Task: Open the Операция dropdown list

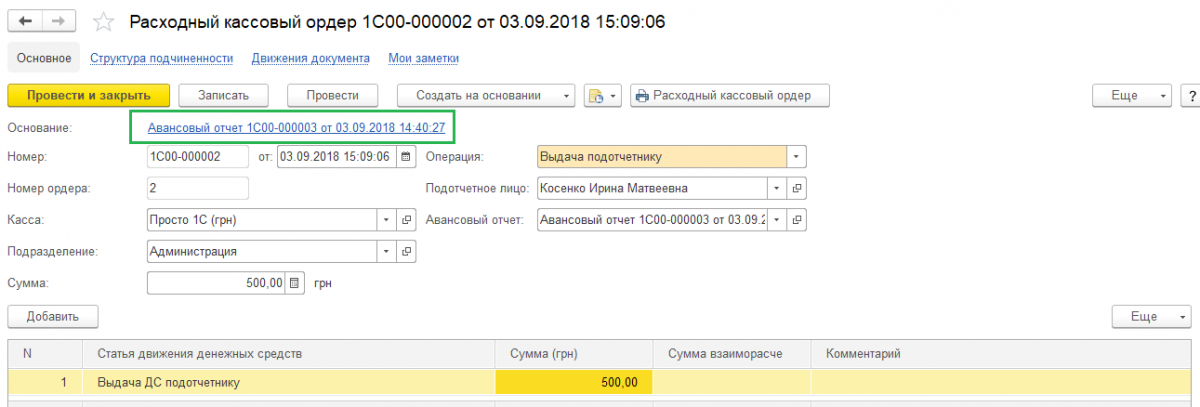Action: [x=797, y=157]
